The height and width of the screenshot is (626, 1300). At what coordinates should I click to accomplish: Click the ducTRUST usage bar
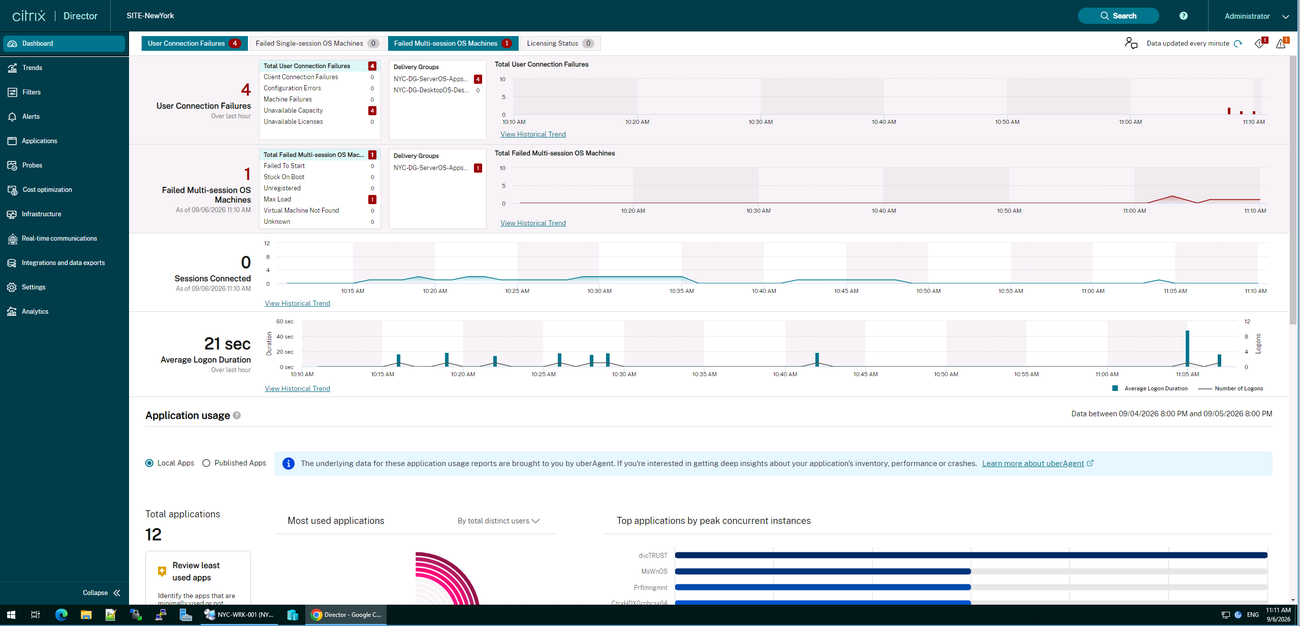click(x=971, y=555)
